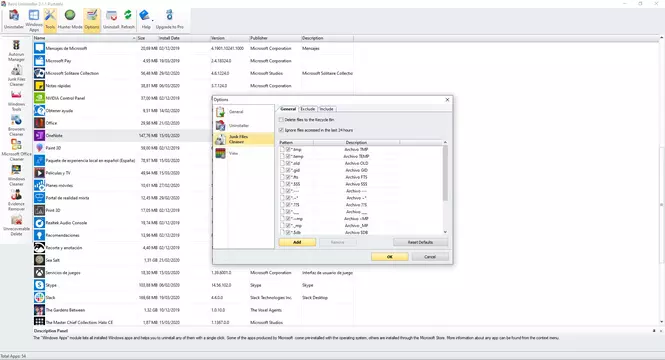Enable Delete files to the Recycle Bin
The width and height of the screenshot is (665, 360).
[x=281, y=120]
